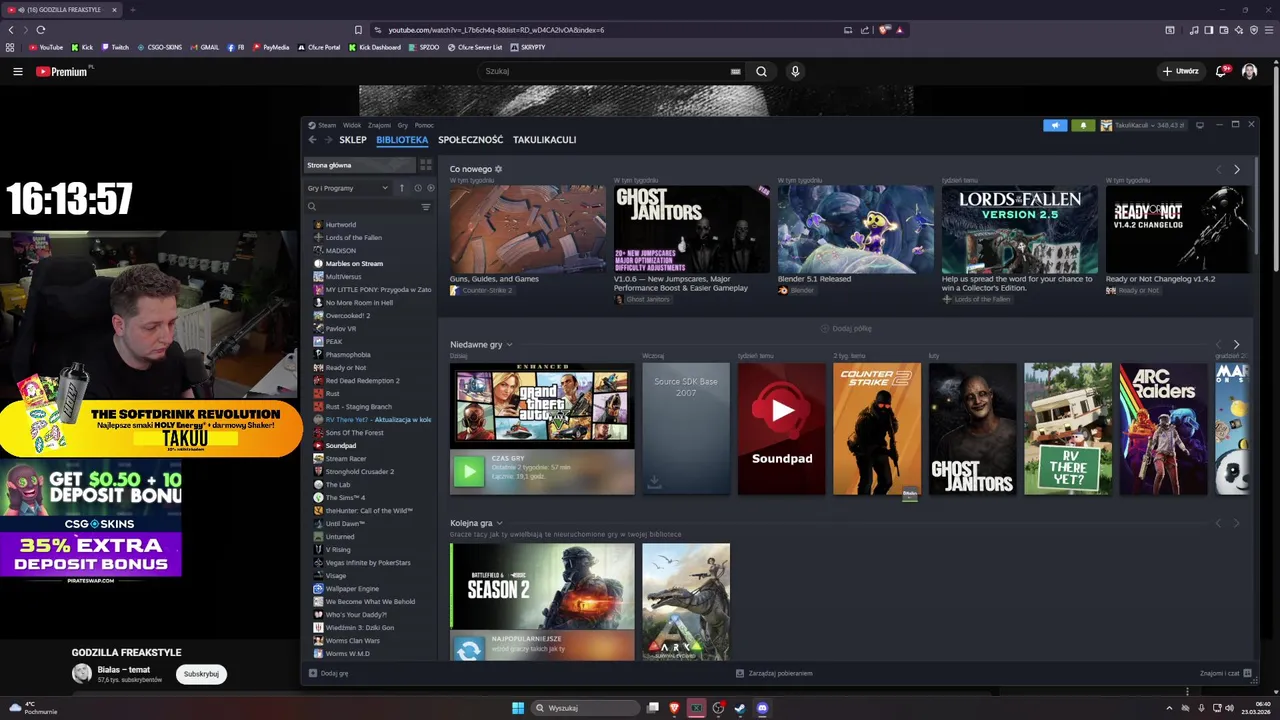Open the BIBLIOTEKA tab
Viewport: 1280px width, 720px height.
point(402,140)
